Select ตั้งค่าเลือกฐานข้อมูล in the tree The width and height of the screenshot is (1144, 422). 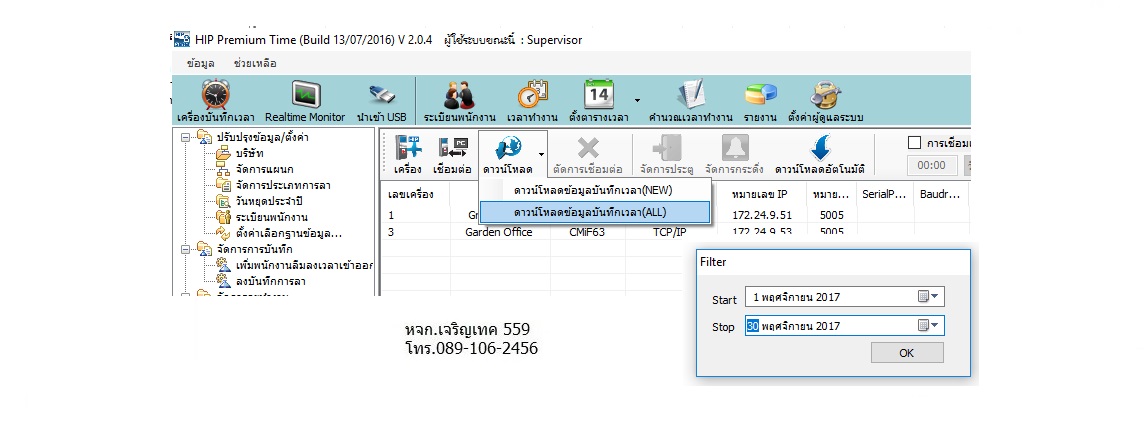coord(289,234)
